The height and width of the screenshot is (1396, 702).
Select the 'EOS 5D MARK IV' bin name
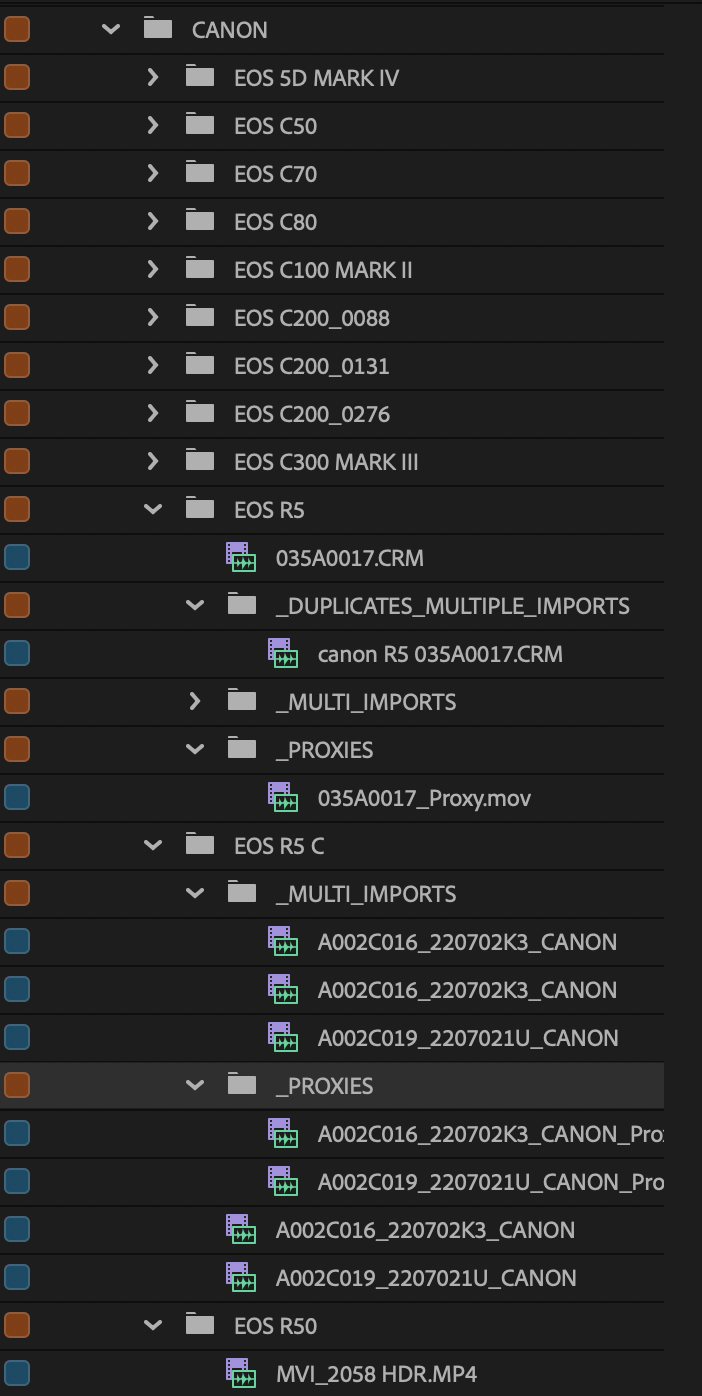(x=316, y=78)
